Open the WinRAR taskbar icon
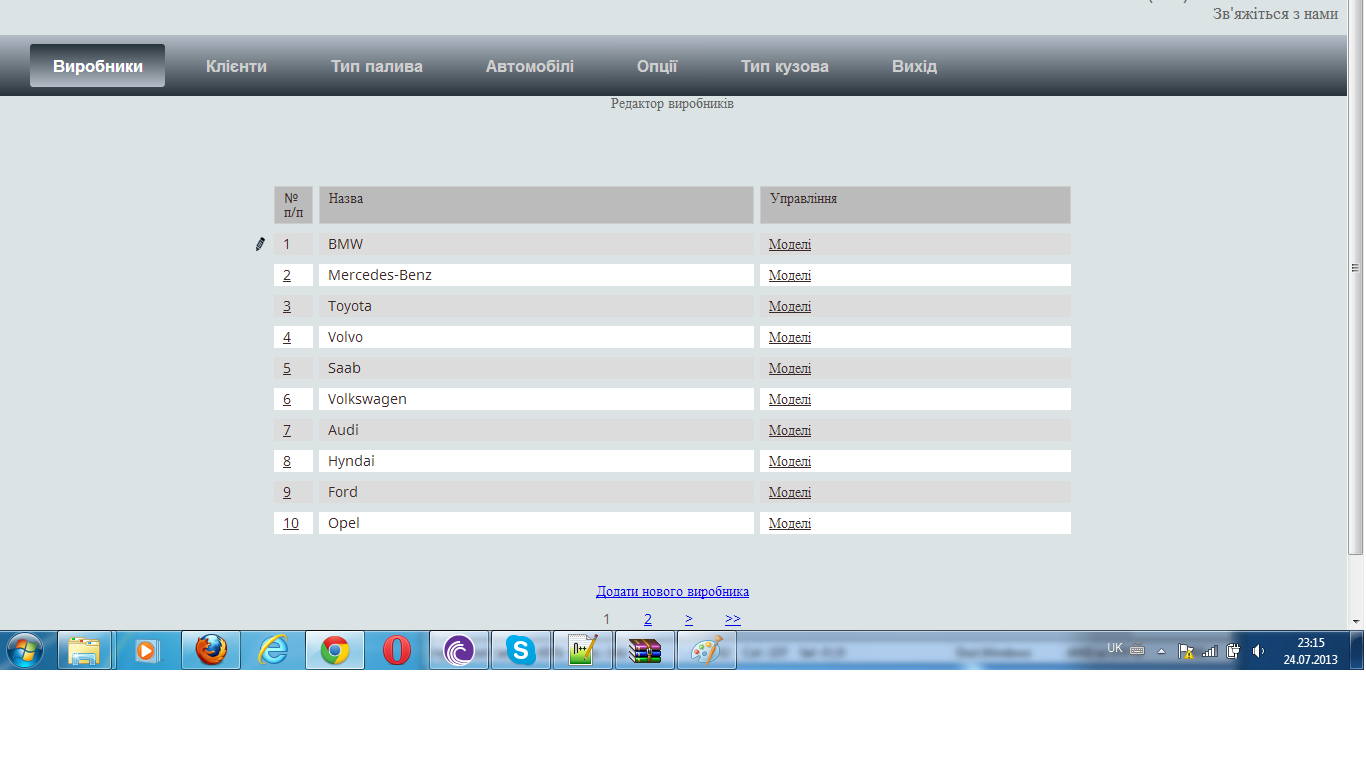 pos(645,651)
